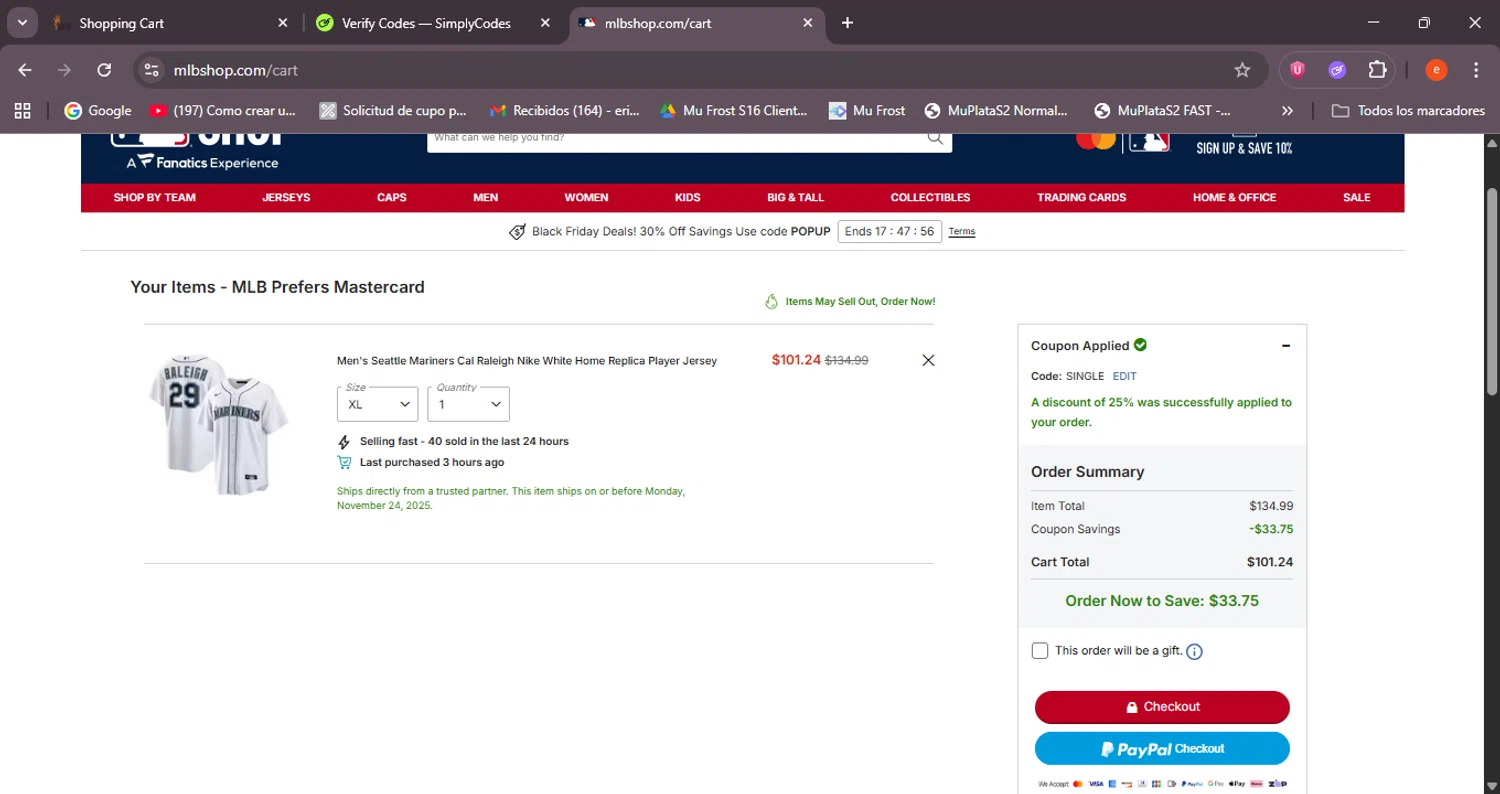Open Gmail Recibidos bookmark

(x=564, y=111)
